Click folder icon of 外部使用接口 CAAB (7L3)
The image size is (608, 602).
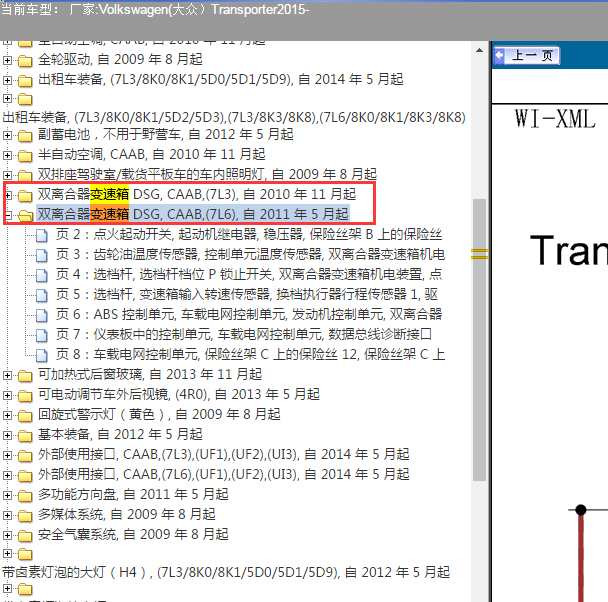(x=25, y=456)
